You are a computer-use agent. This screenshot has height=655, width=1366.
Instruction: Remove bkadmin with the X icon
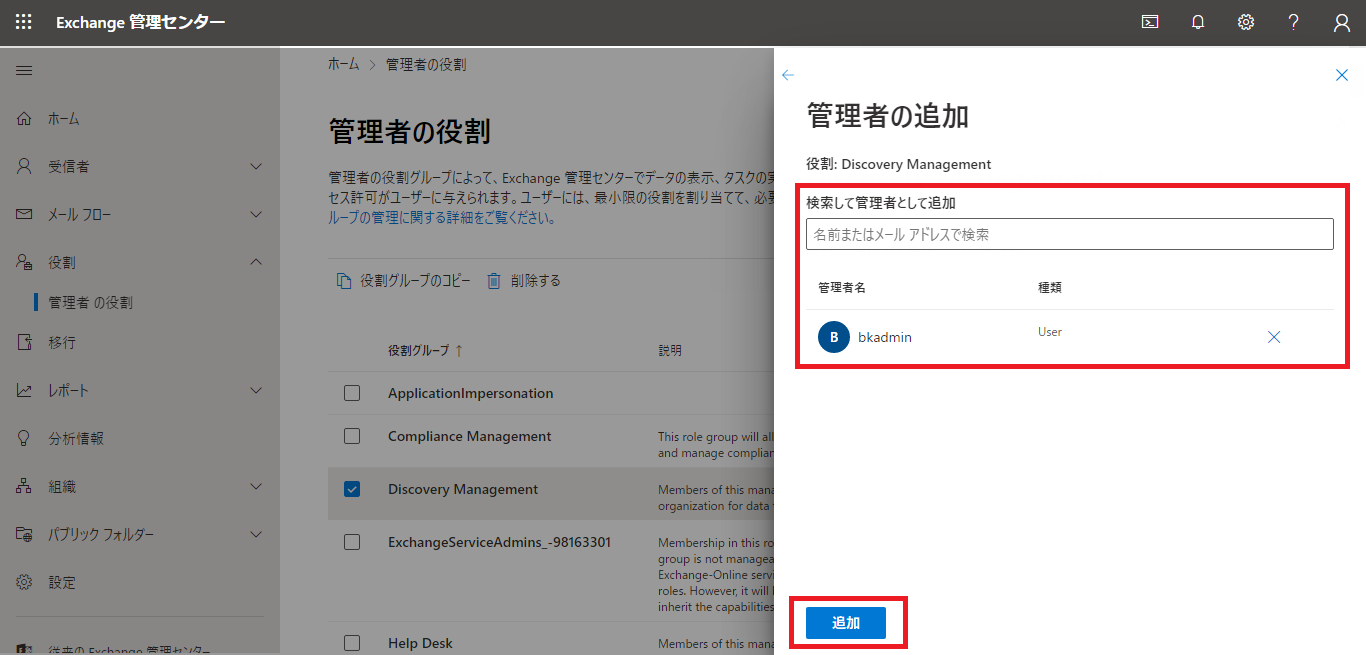coord(1274,337)
